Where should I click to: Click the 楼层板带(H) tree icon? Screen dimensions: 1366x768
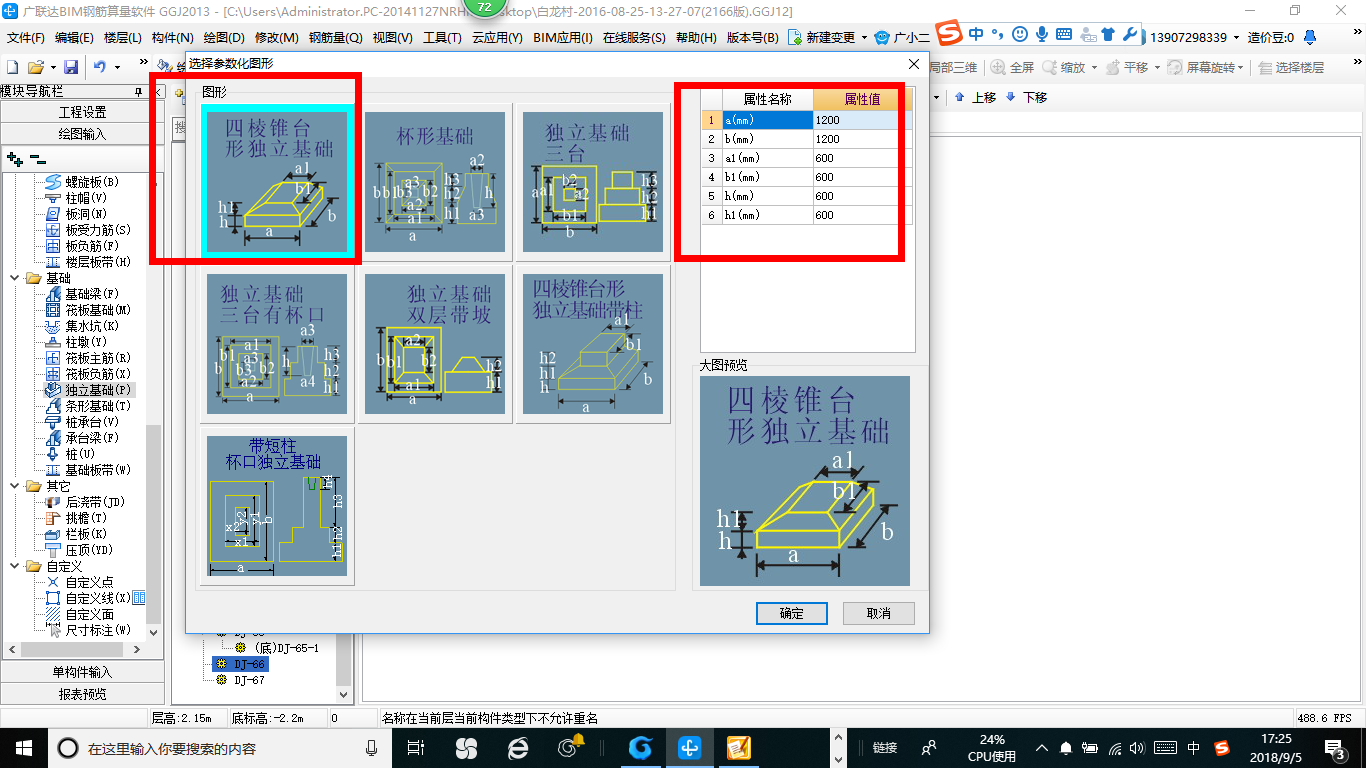(x=54, y=262)
